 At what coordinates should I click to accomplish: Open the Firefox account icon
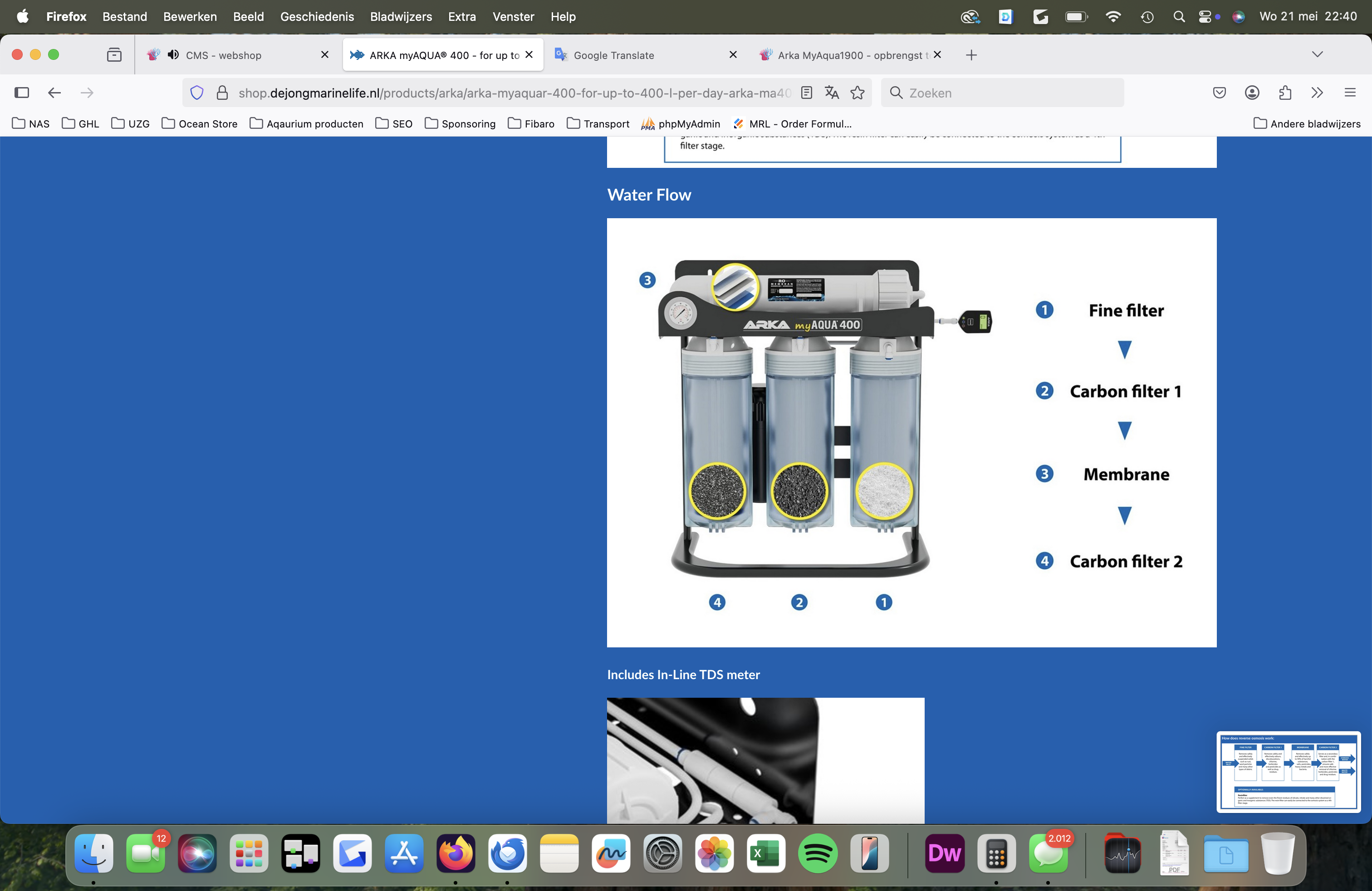(x=1251, y=93)
